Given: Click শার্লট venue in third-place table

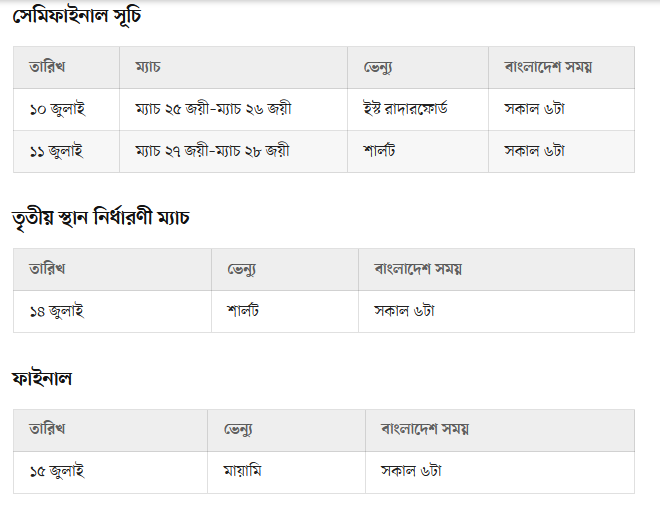Looking at the screenshot, I should click(285, 312).
